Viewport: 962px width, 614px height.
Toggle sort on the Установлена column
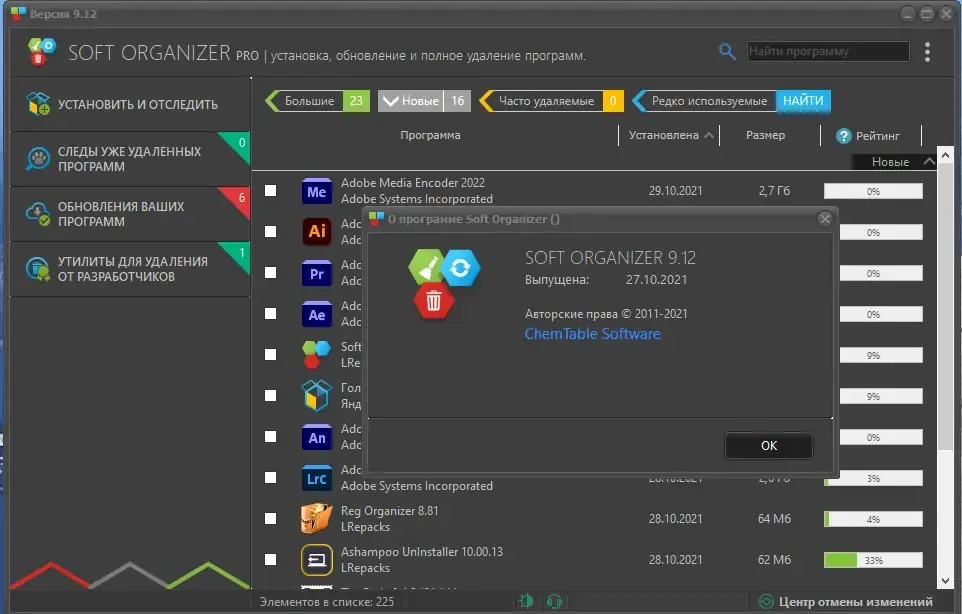tap(670, 136)
